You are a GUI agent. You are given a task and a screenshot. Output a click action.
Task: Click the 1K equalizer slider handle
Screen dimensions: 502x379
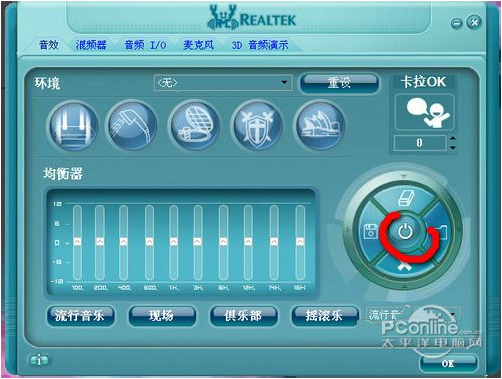click(174, 241)
